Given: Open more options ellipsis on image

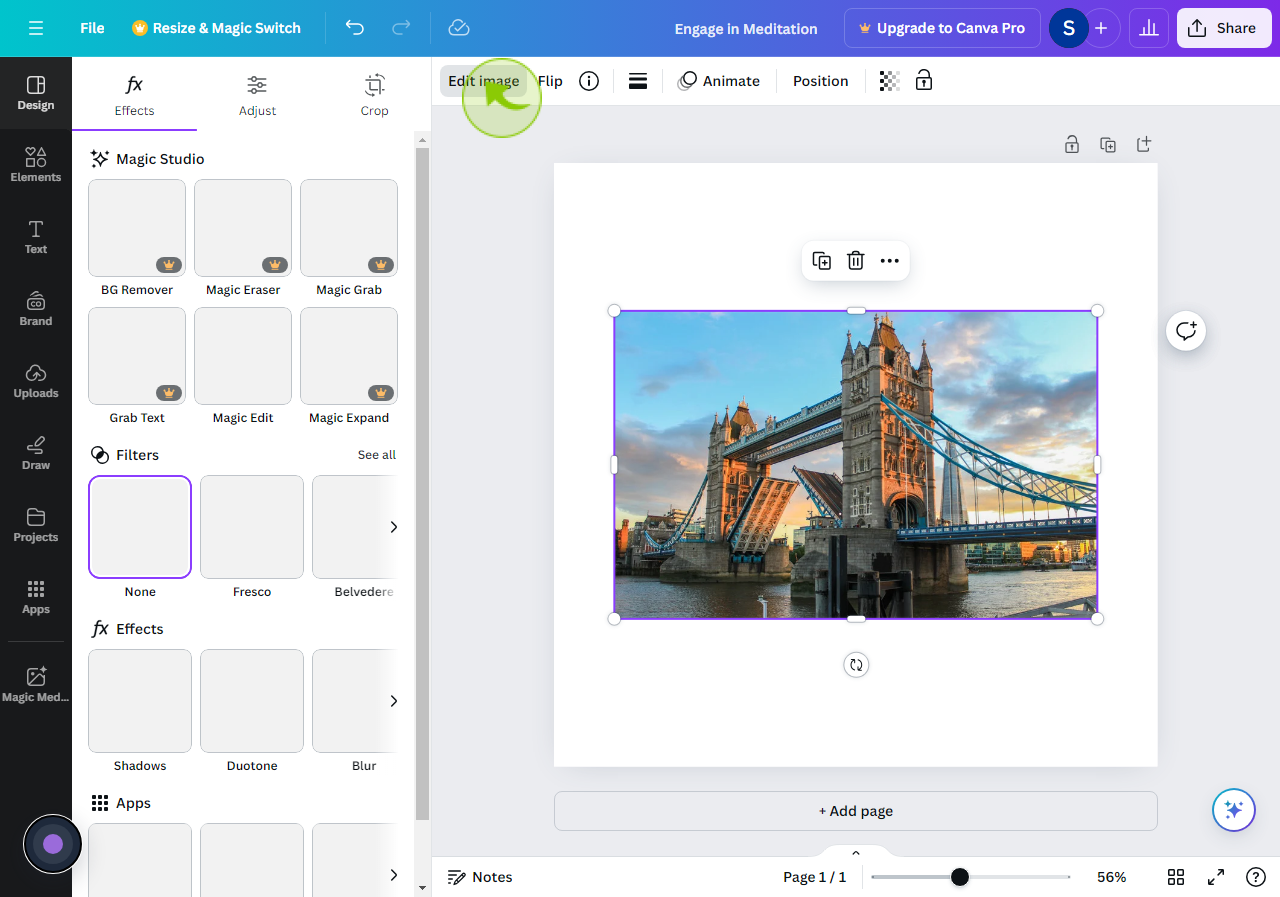Looking at the screenshot, I should (890, 261).
